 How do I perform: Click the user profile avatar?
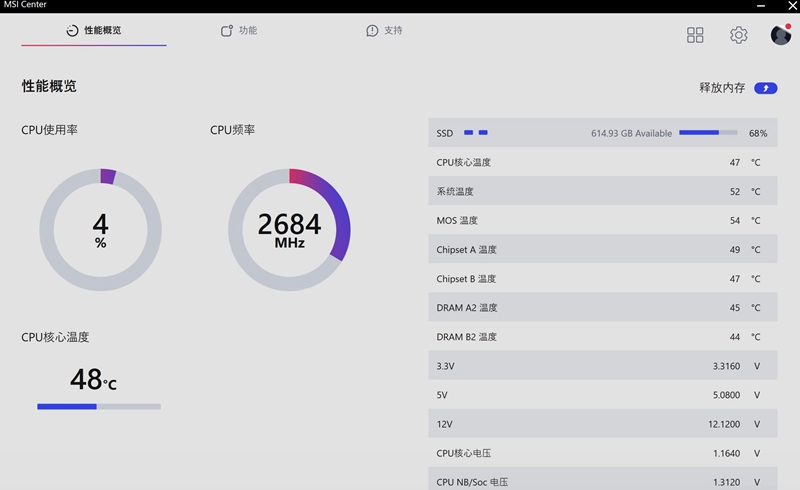[x=780, y=35]
